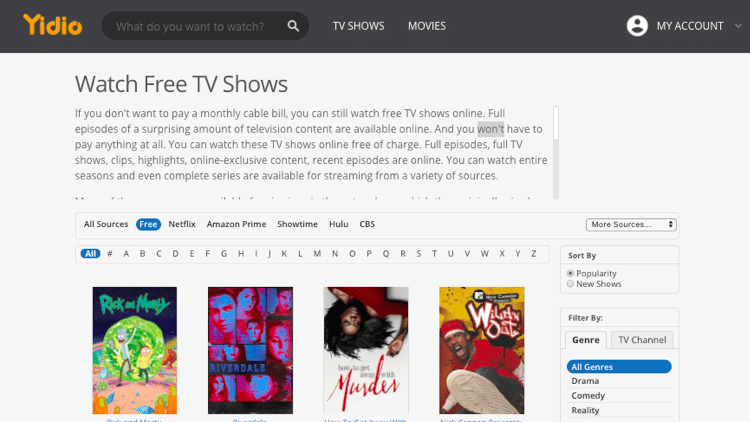This screenshot has height=422, width=750.
Task: Open How to Get Away with Murder poster
Action: point(366,350)
